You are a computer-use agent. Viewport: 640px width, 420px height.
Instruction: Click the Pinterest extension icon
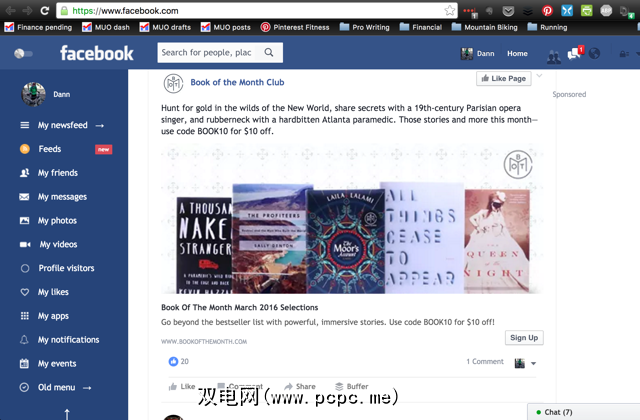coord(547,11)
